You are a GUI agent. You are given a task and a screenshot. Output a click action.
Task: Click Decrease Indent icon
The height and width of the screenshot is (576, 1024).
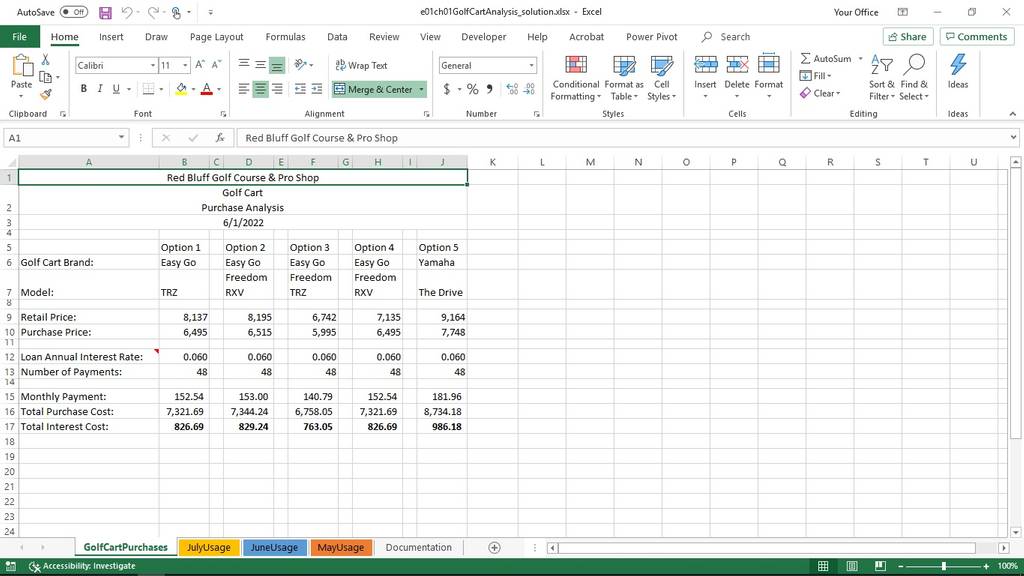[x=300, y=89]
